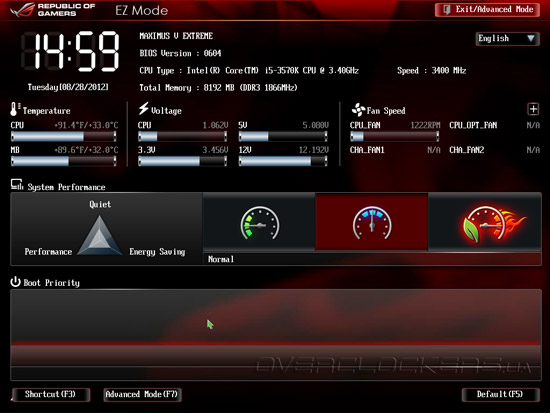Click the CPU voltage bar
Image resolution: width=550 pixels, height=413 pixels.
(x=182, y=136)
